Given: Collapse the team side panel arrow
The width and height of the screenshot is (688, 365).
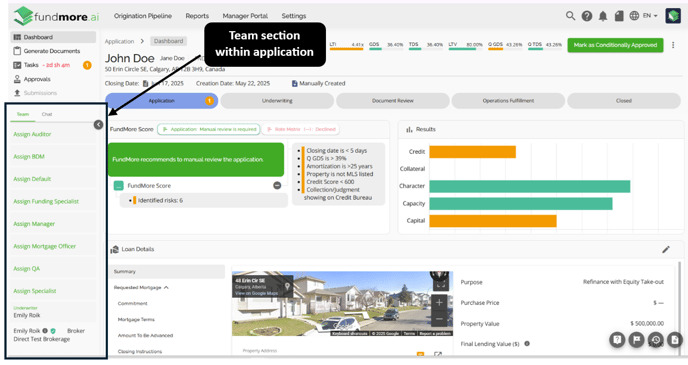Looking at the screenshot, I should tap(98, 125).
